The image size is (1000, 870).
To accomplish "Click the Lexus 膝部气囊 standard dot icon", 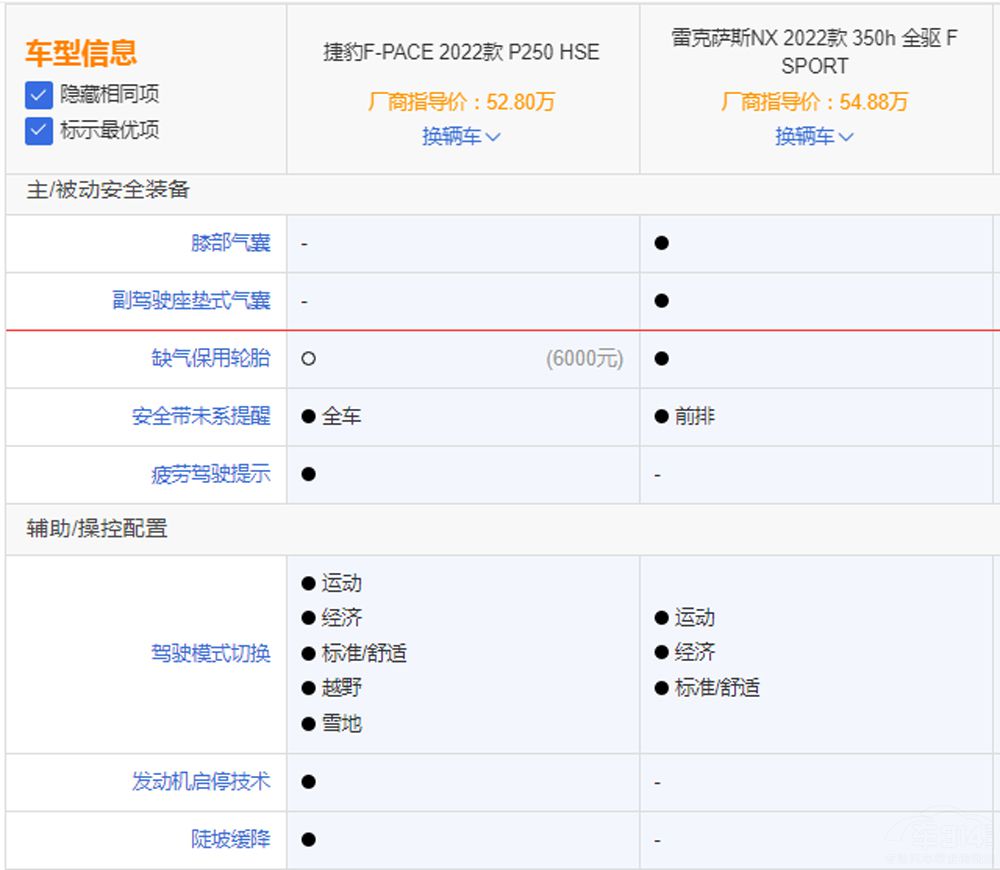I will (661, 243).
